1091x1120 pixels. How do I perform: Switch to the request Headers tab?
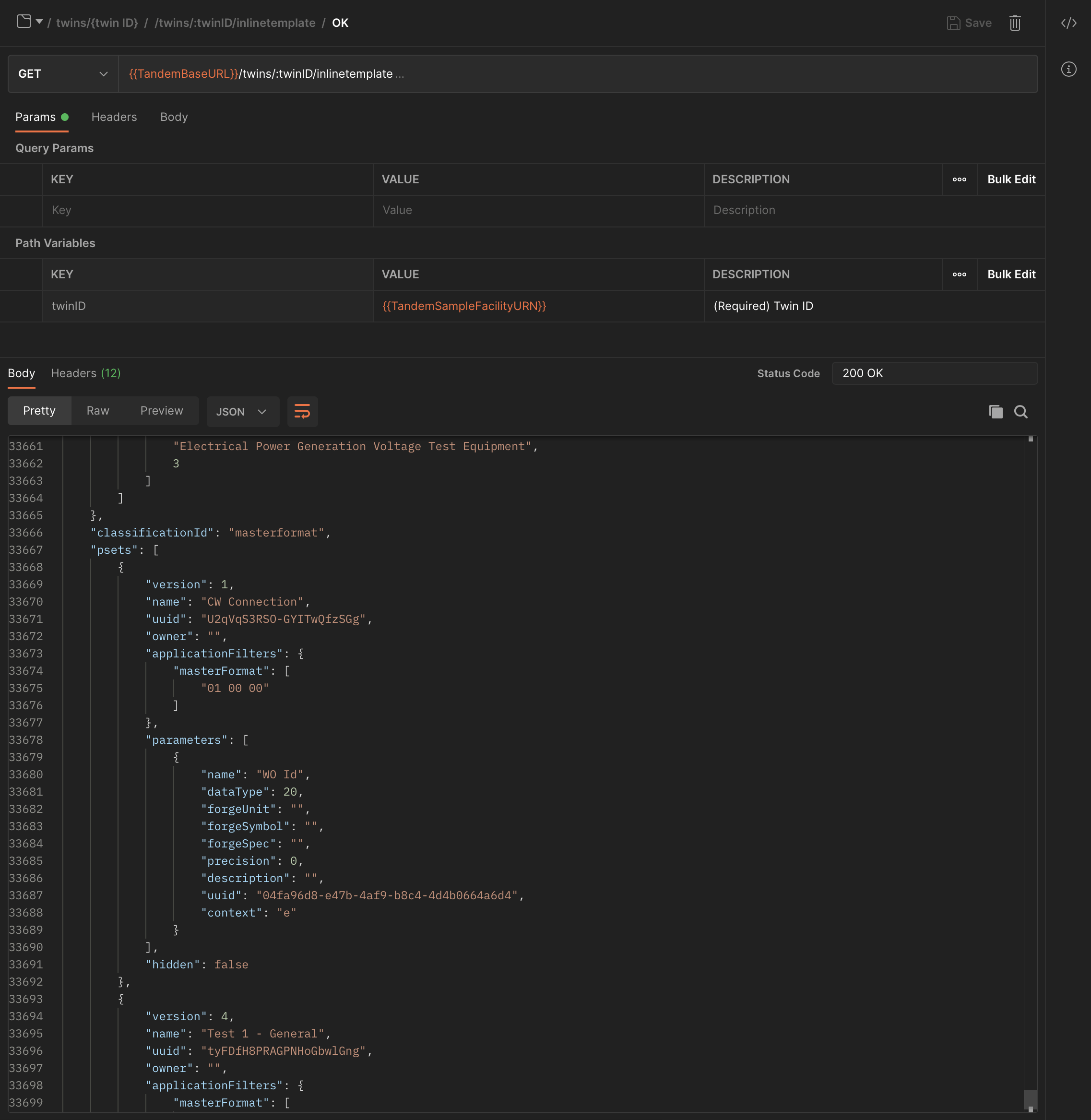(x=114, y=117)
